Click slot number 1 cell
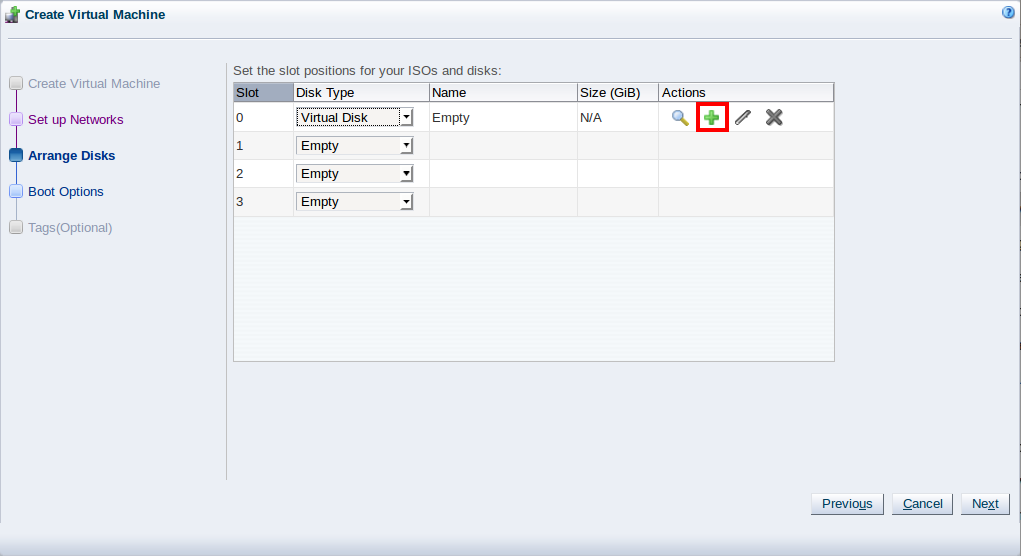This screenshot has height=556, width=1021. tap(264, 146)
